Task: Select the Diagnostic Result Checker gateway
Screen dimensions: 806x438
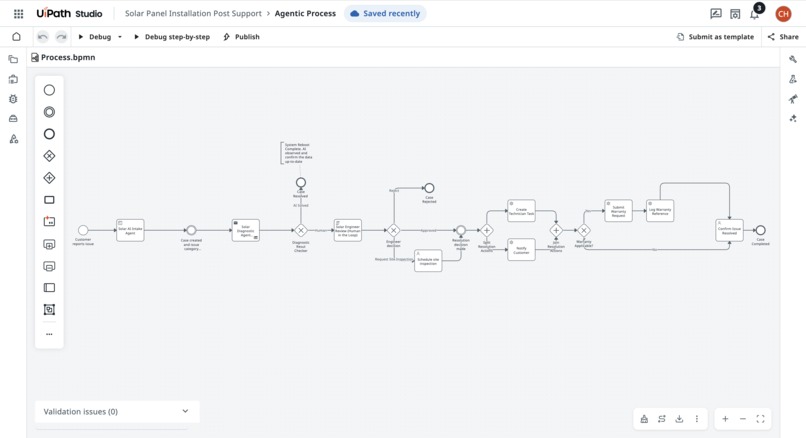Action: [x=301, y=230]
